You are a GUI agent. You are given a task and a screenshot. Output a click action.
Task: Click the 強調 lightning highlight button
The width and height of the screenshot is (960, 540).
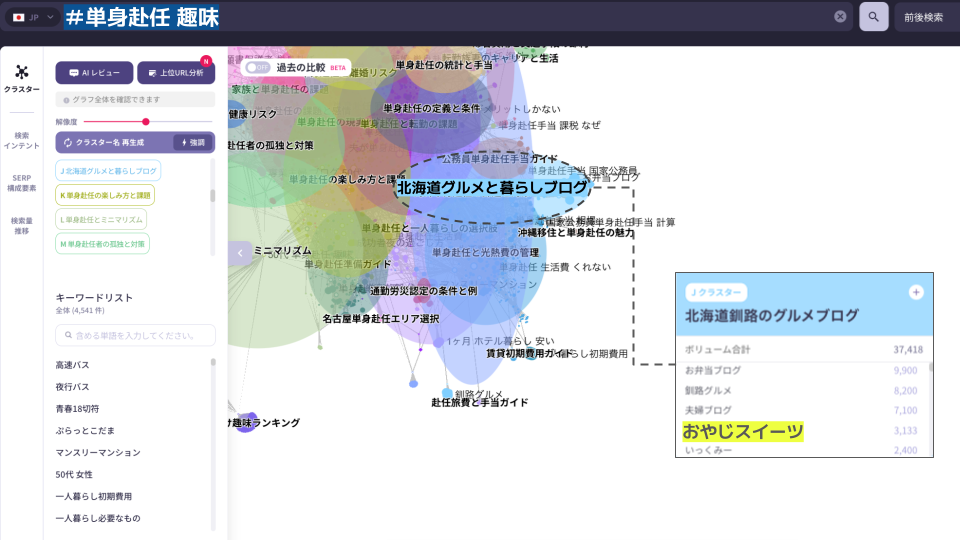point(193,143)
